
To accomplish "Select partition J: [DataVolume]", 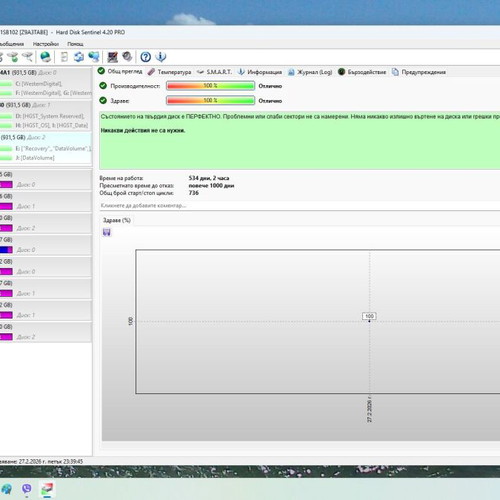I will (35, 158).
